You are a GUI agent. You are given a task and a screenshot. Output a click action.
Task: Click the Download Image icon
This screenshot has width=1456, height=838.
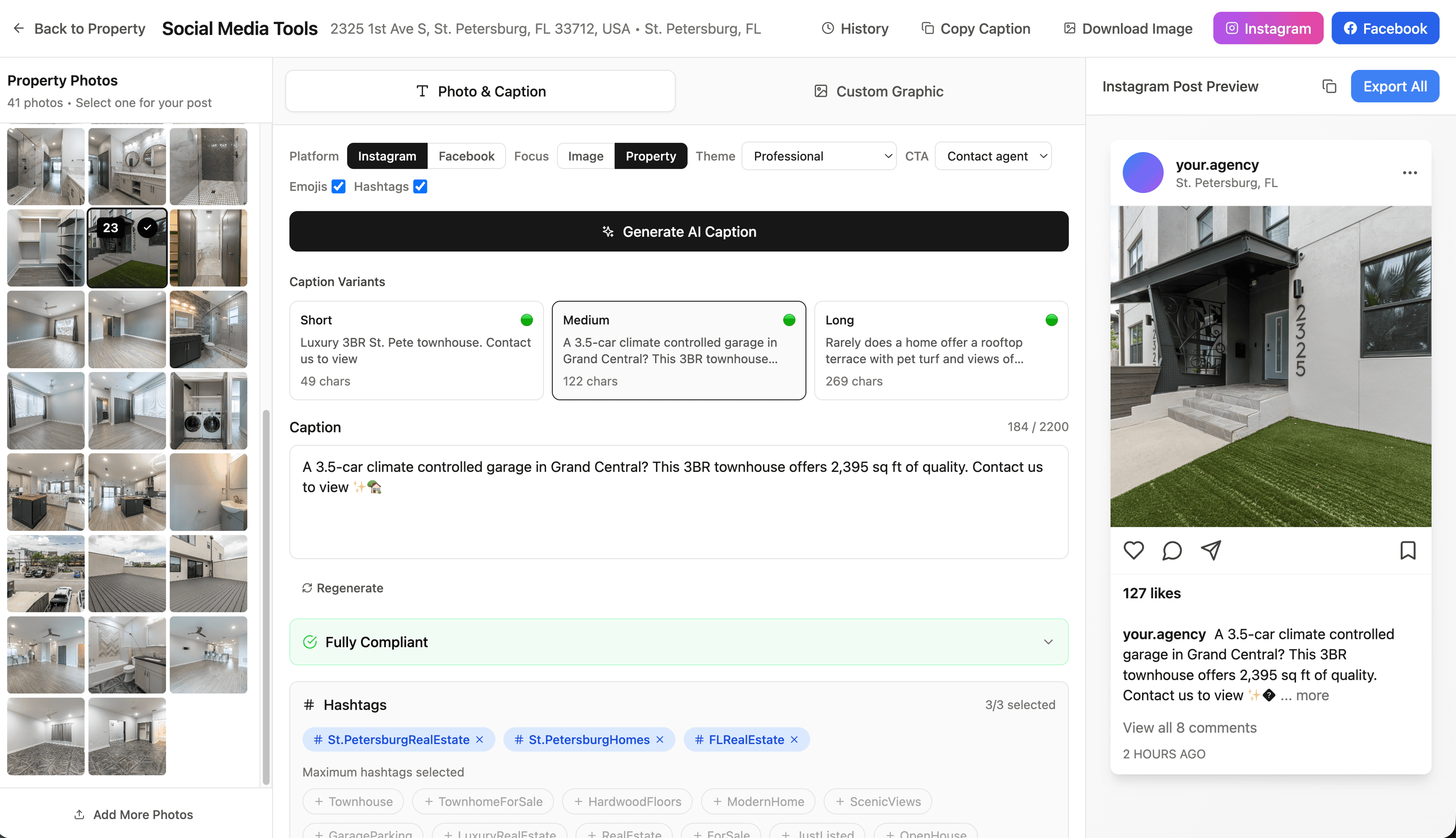[1069, 28]
